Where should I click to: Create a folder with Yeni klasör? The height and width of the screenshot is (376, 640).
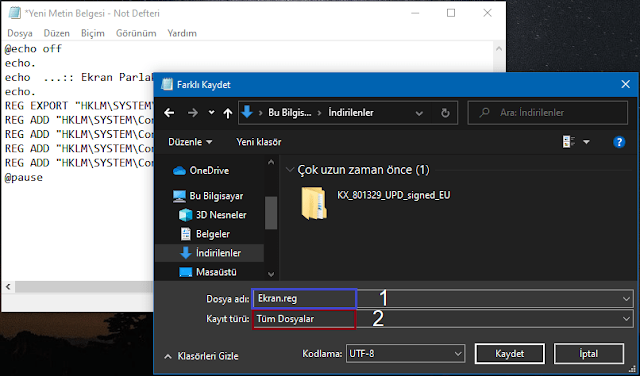(259, 142)
